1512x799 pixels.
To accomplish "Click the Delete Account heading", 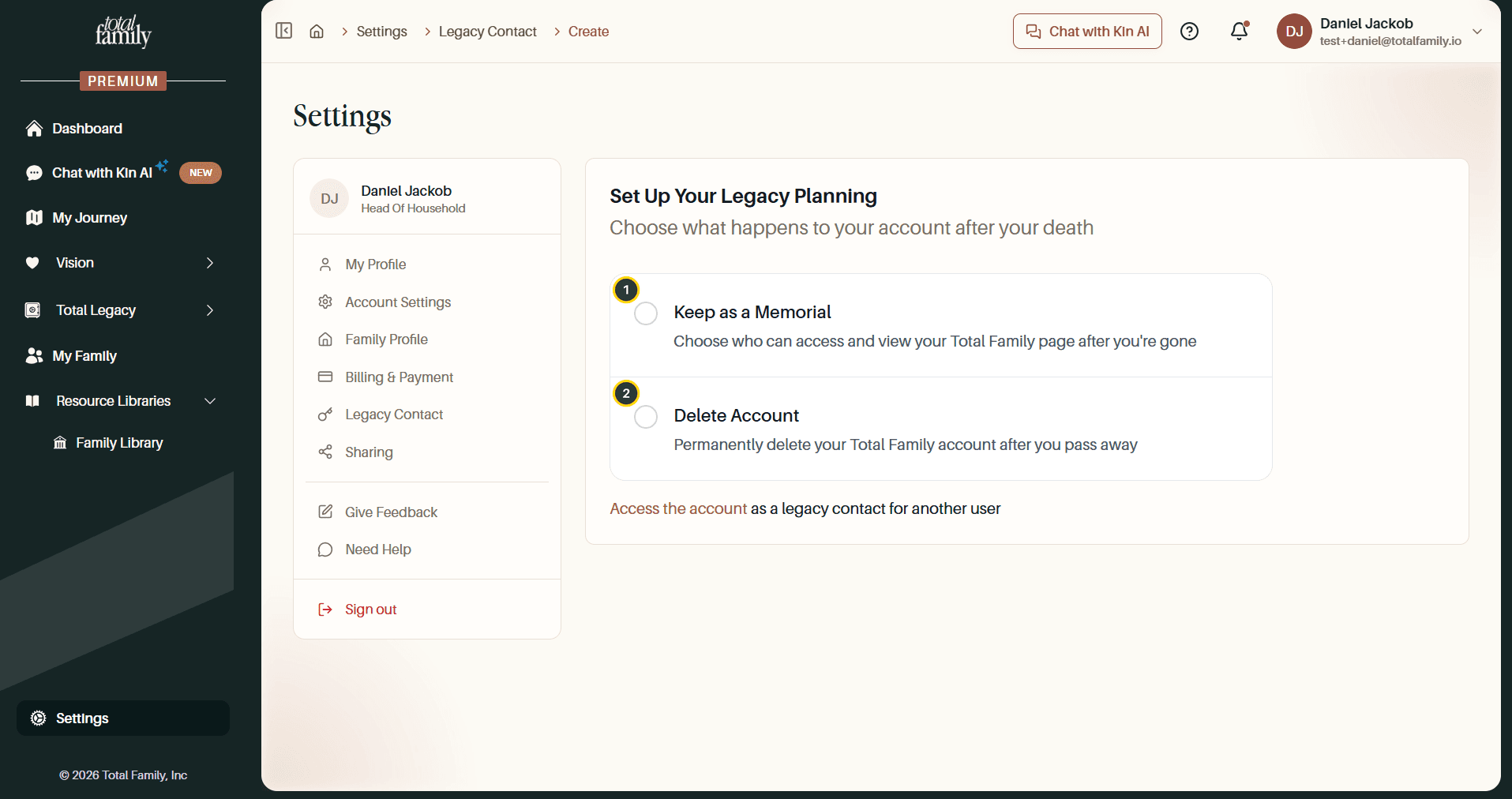I will pos(737,415).
